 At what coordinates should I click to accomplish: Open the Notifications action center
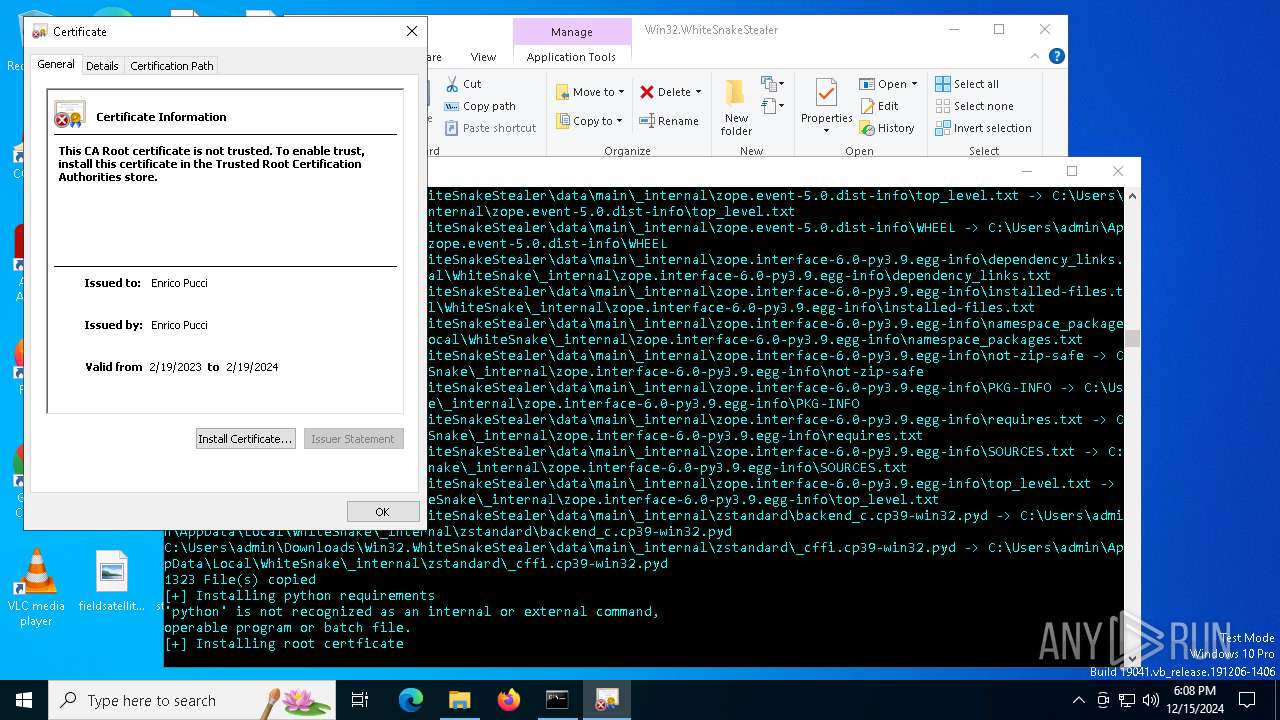[1246, 700]
